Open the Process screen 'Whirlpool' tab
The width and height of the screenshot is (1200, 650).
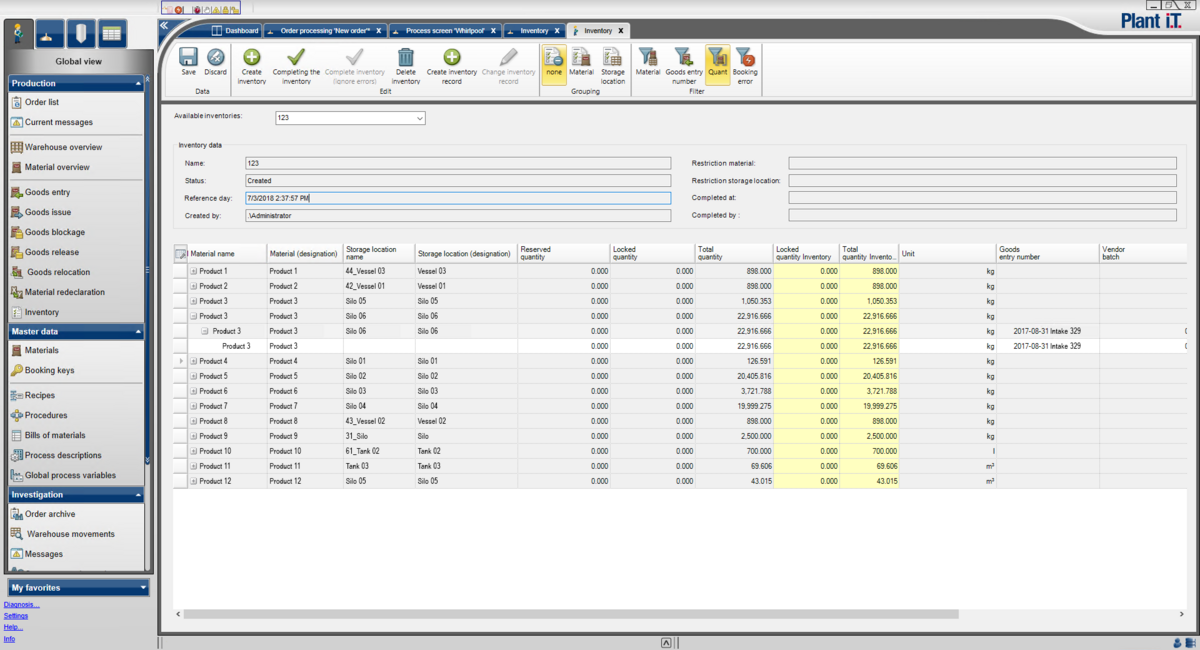coord(445,31)
